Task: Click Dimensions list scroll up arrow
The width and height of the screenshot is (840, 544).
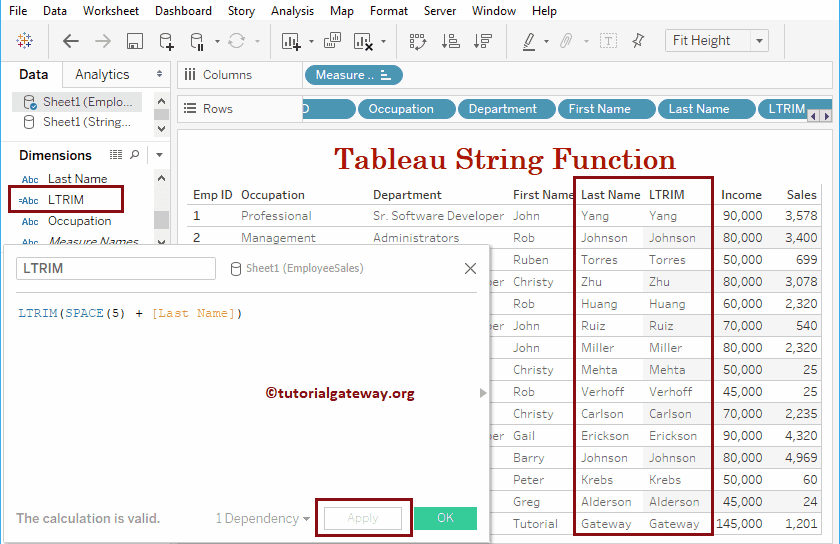Action: 161,178
